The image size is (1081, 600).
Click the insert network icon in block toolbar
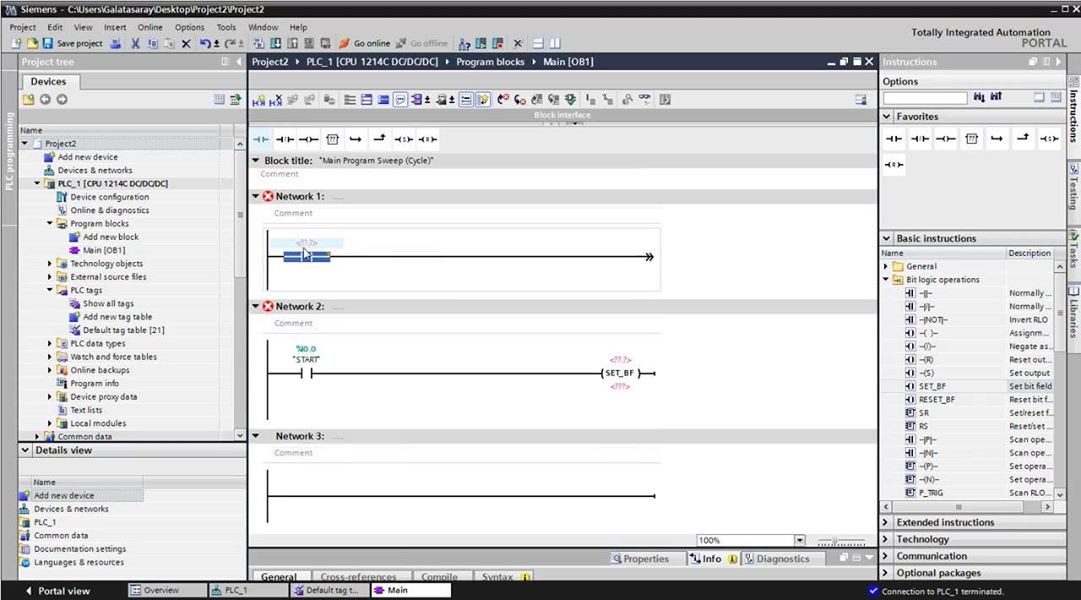259,100
